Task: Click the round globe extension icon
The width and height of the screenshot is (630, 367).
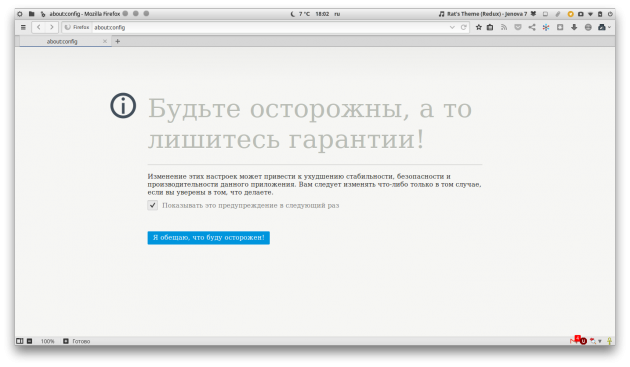Action: point(588,27)
